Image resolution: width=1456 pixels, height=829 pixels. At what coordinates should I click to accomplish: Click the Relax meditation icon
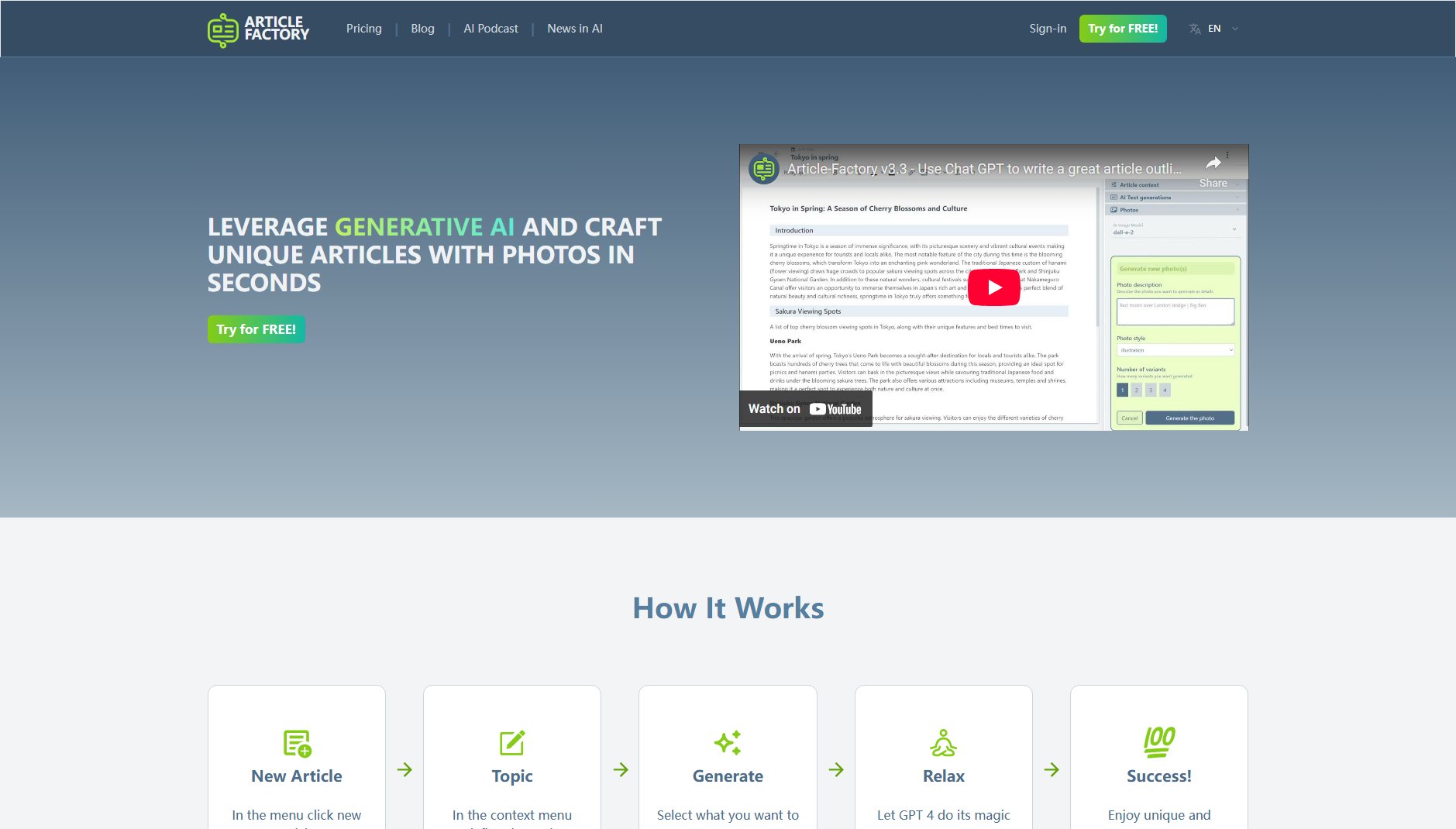point(943,744)
